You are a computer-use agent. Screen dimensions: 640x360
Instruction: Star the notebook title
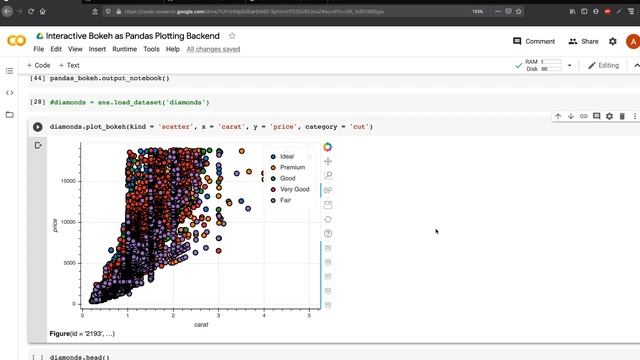(x=232, y=36)
